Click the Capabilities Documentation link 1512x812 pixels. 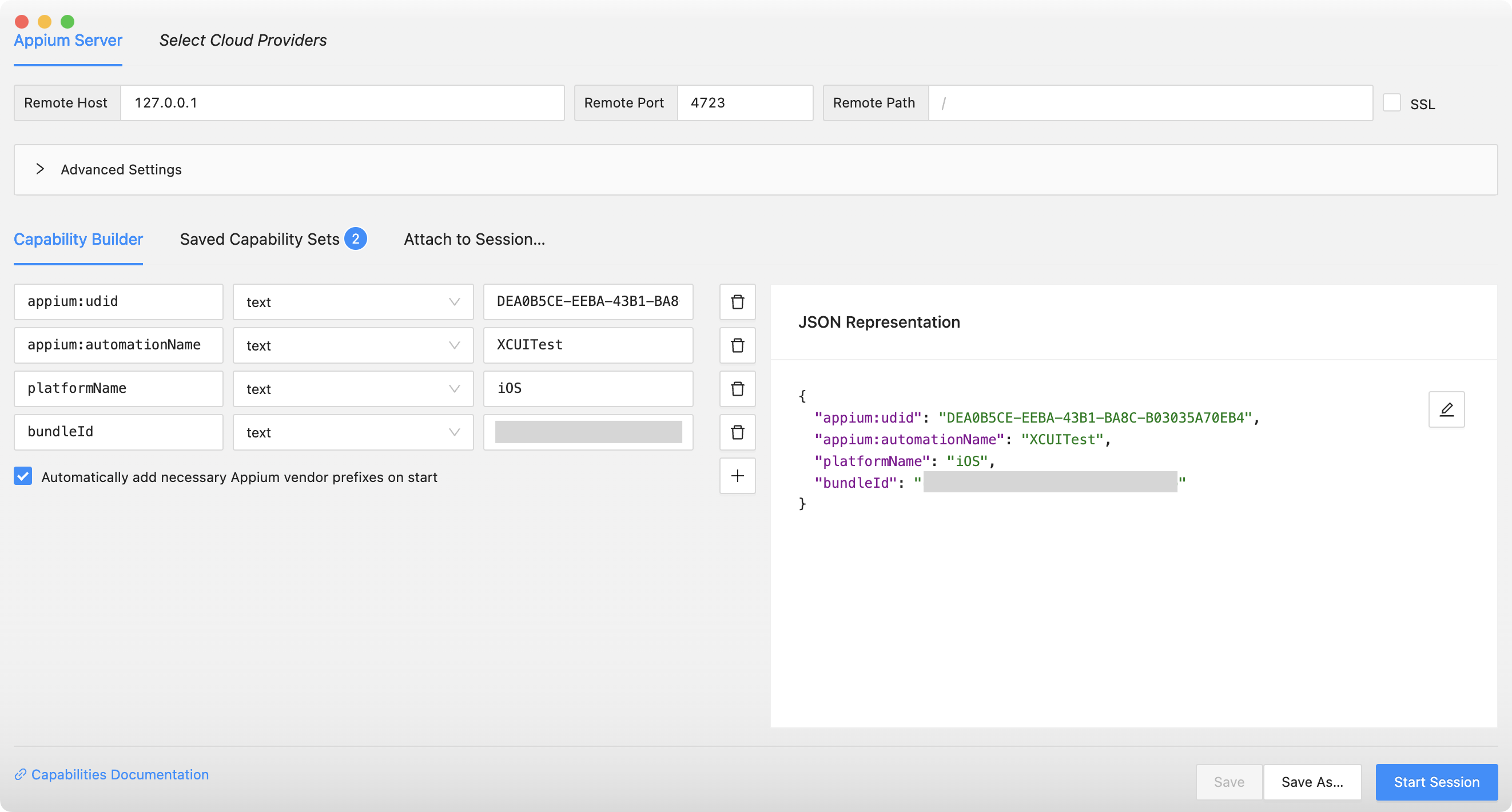(119, 774)
